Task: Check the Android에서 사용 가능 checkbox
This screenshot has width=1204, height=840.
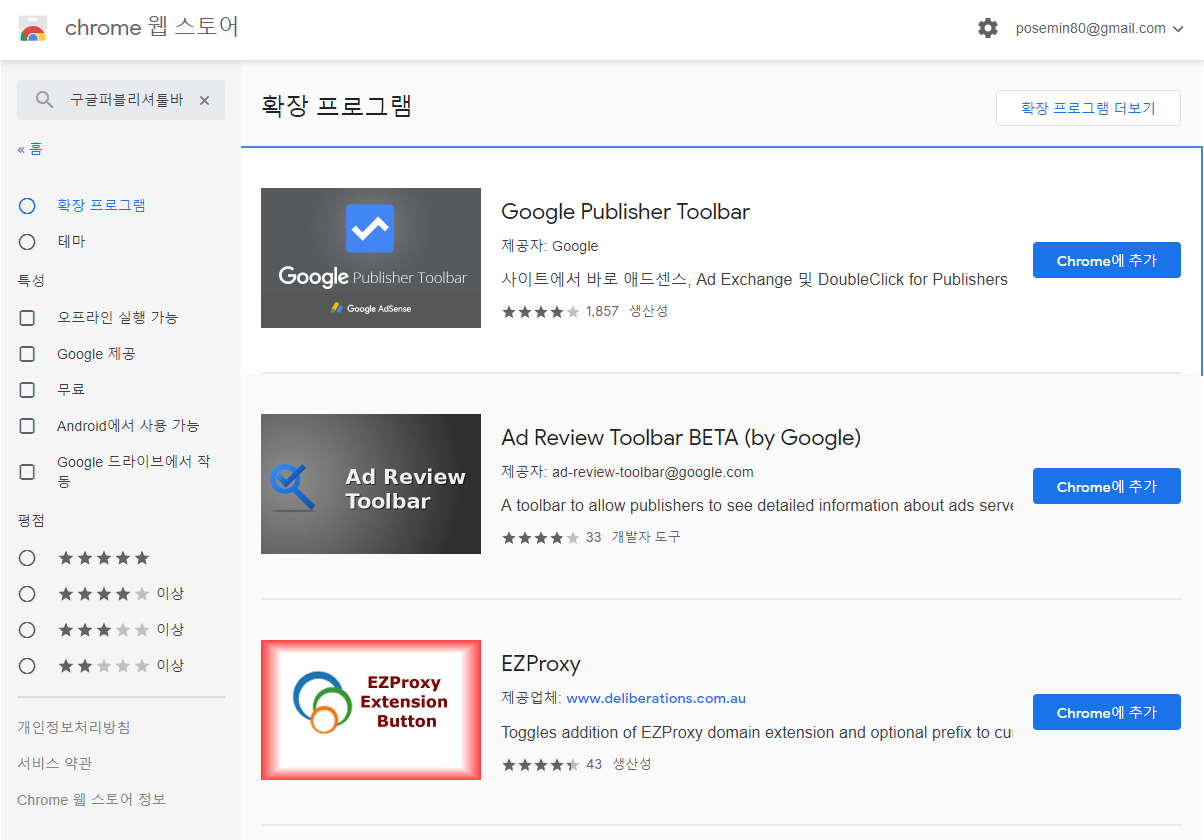Action: tap(27, 426)
